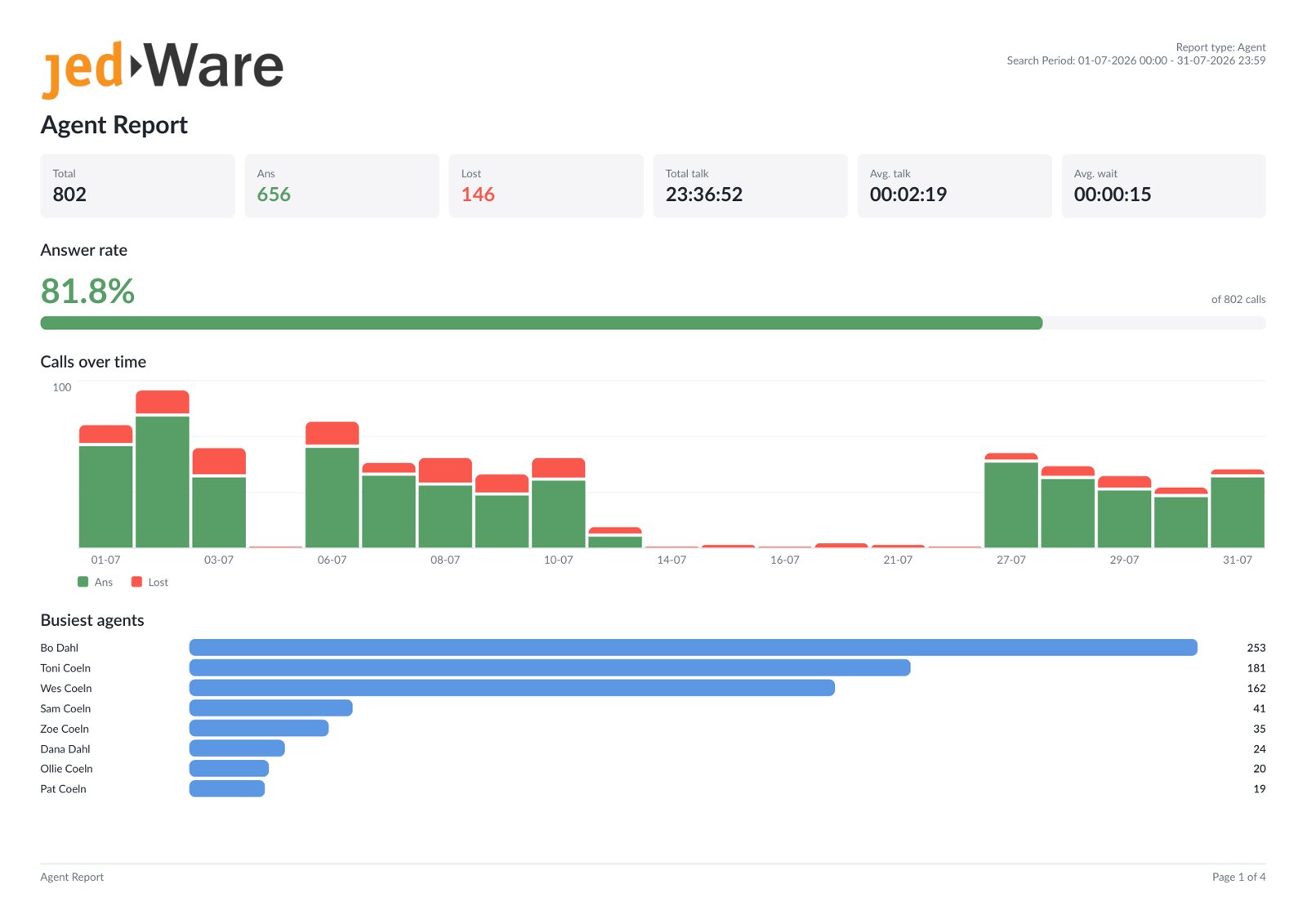
Task: Click the Zoe Coeln agent name
Action: (65, 729)
